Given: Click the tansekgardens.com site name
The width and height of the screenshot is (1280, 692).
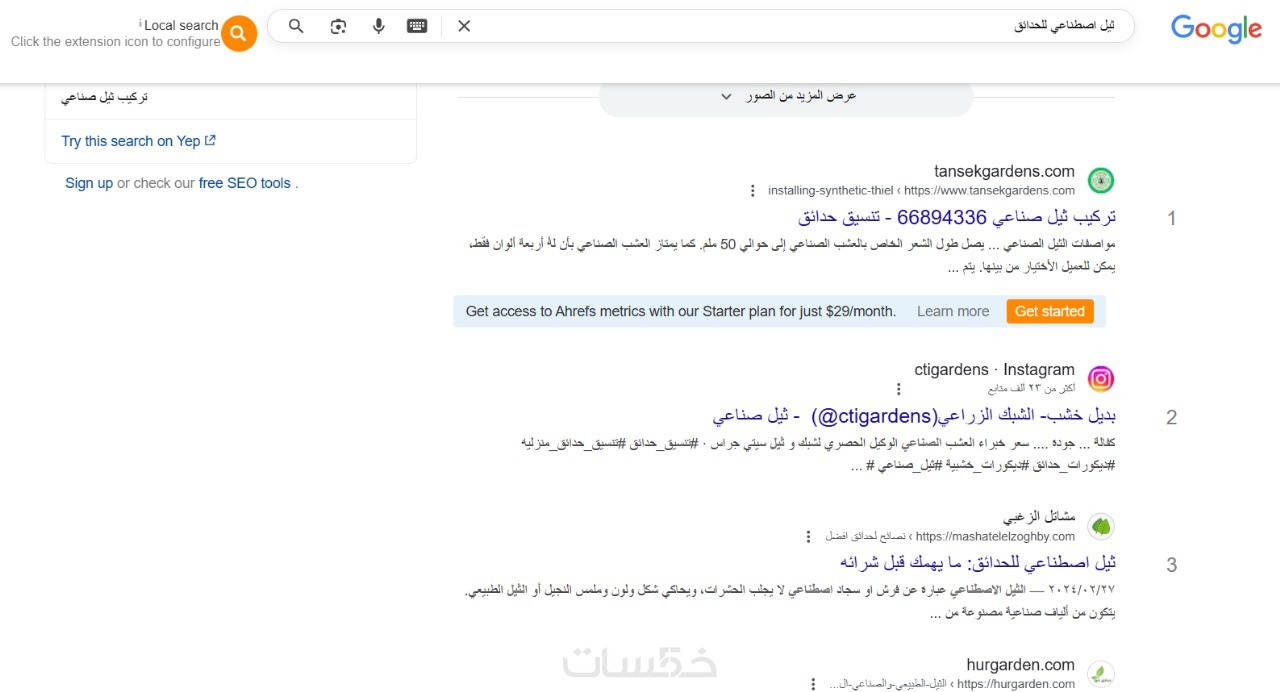Looking at the screenshot, I should point(1004,171).
